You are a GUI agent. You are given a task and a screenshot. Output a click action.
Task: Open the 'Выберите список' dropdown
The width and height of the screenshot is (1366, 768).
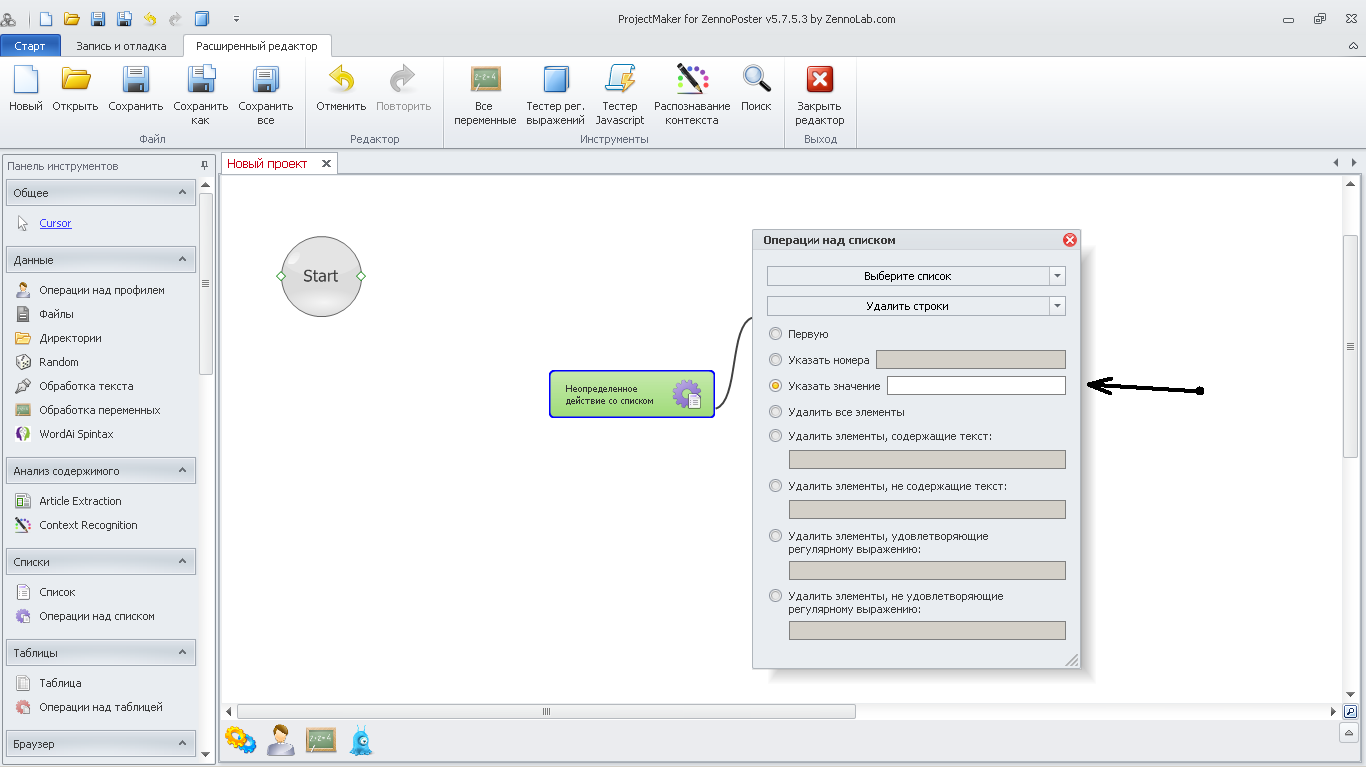(1057, 276)
